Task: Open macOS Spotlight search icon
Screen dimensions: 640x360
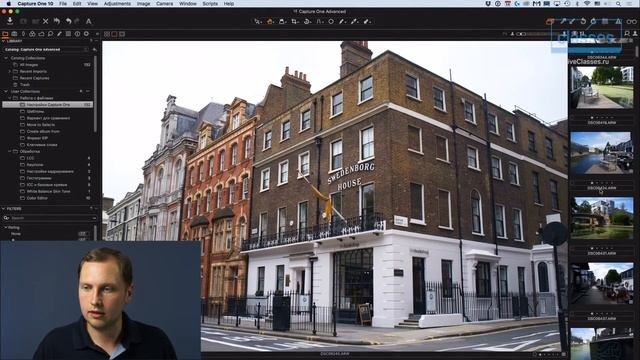Action: pos(619,4)
